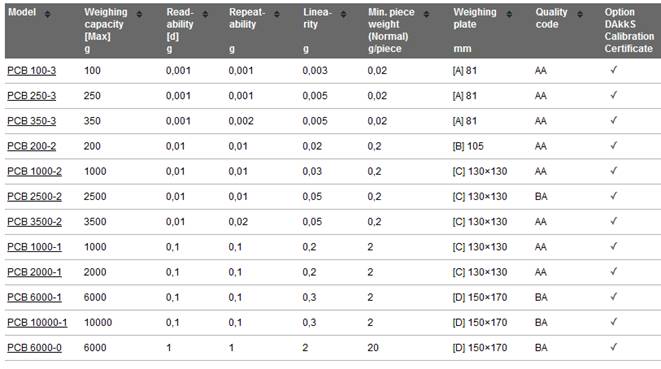This screenshot has height=369, width=661.
Task: Open the PCB 10000-1 model link
Action: point(37,323)
